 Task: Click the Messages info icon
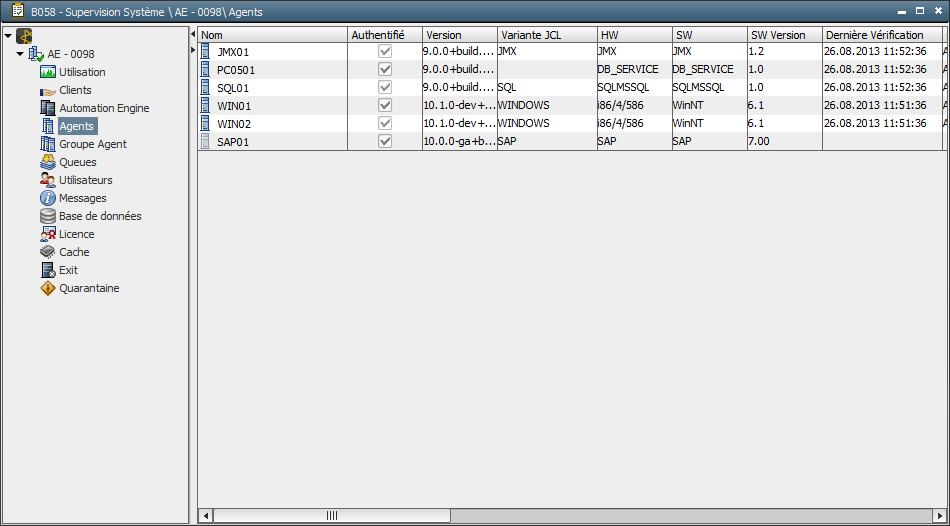[x=48, y=198]
